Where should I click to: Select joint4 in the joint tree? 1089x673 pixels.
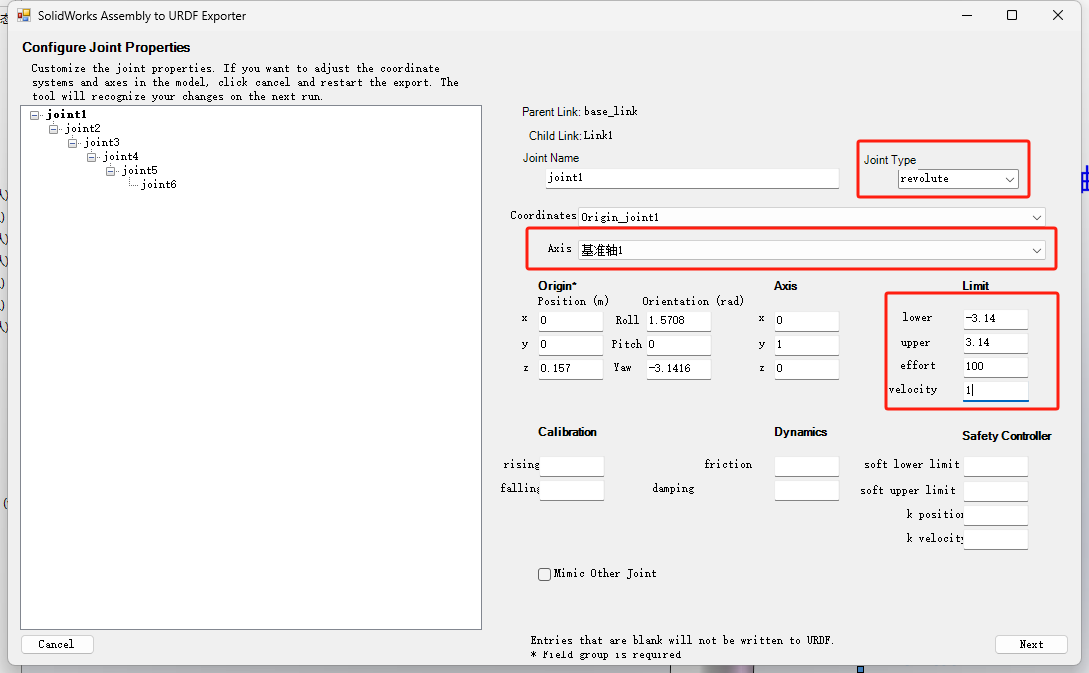pos(120,156)
